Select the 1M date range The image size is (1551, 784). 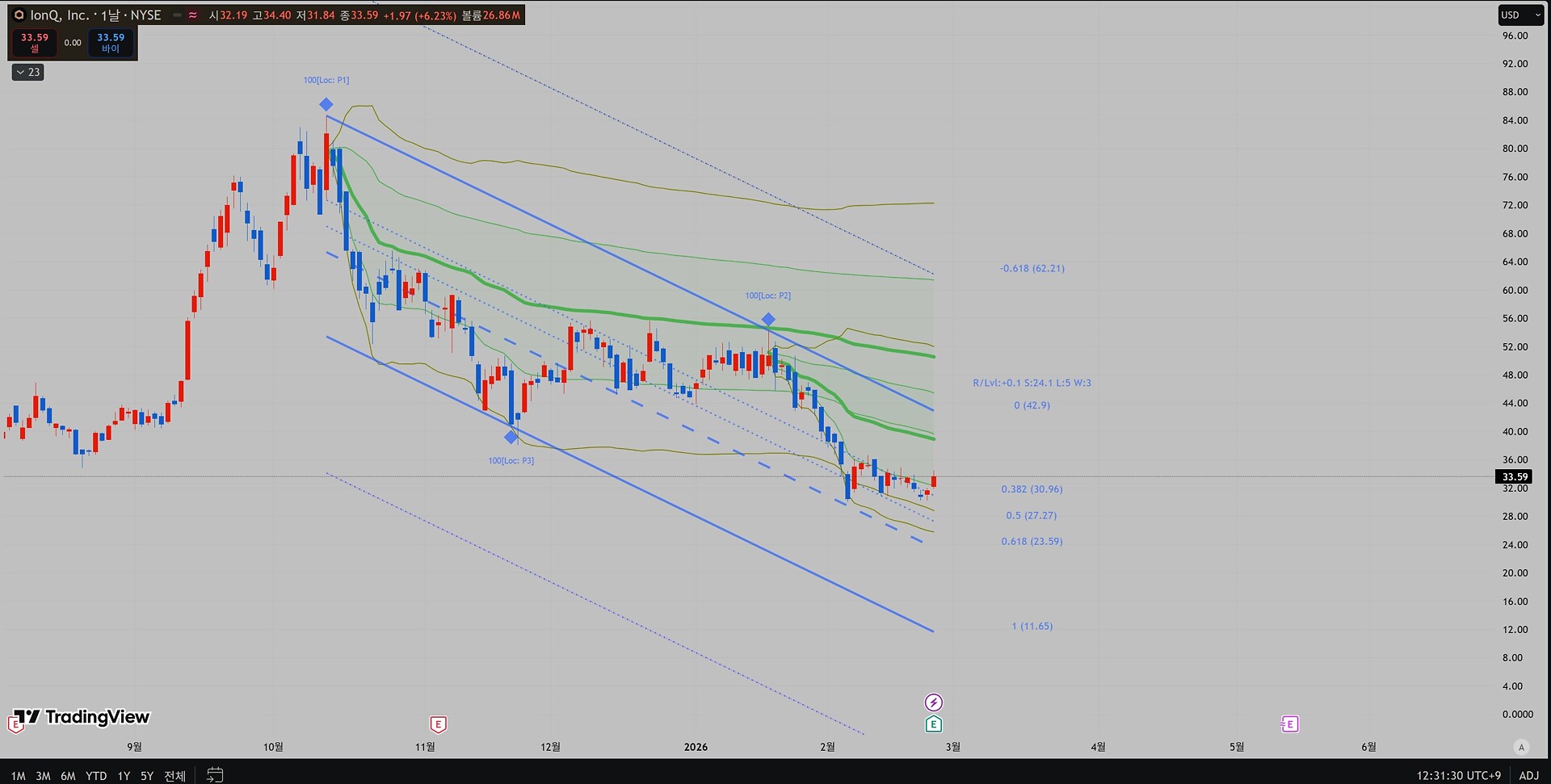(18, 775)
